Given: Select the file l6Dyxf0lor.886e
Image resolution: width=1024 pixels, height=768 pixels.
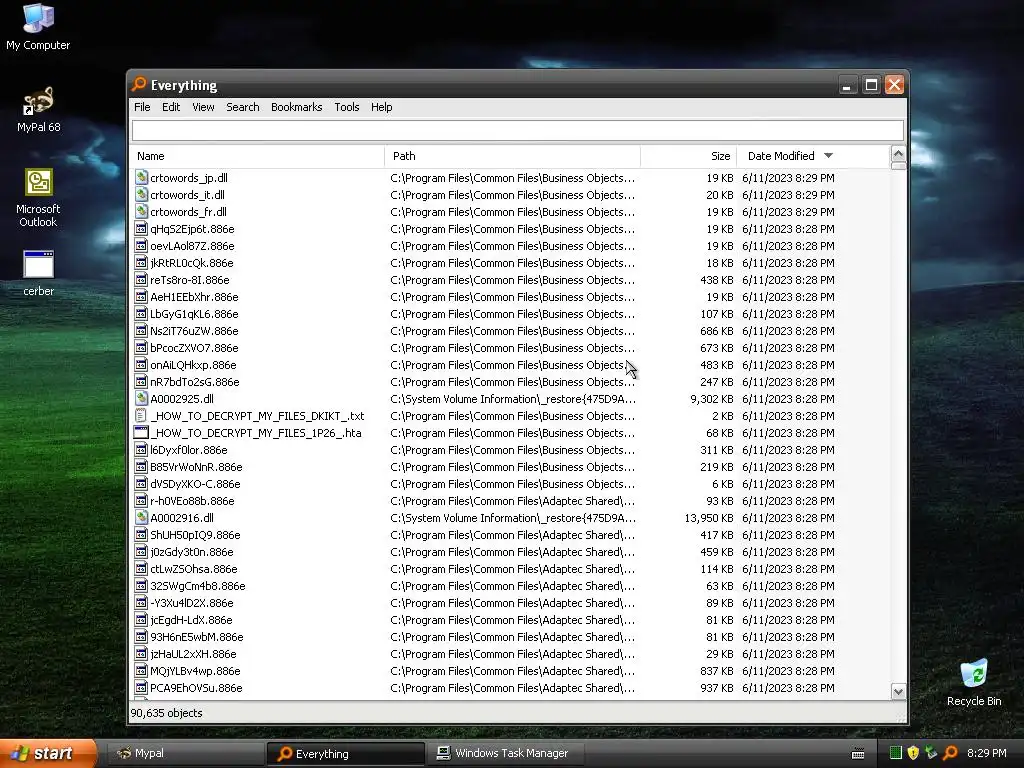Looking at the screenshot, I should pos(189,449).
